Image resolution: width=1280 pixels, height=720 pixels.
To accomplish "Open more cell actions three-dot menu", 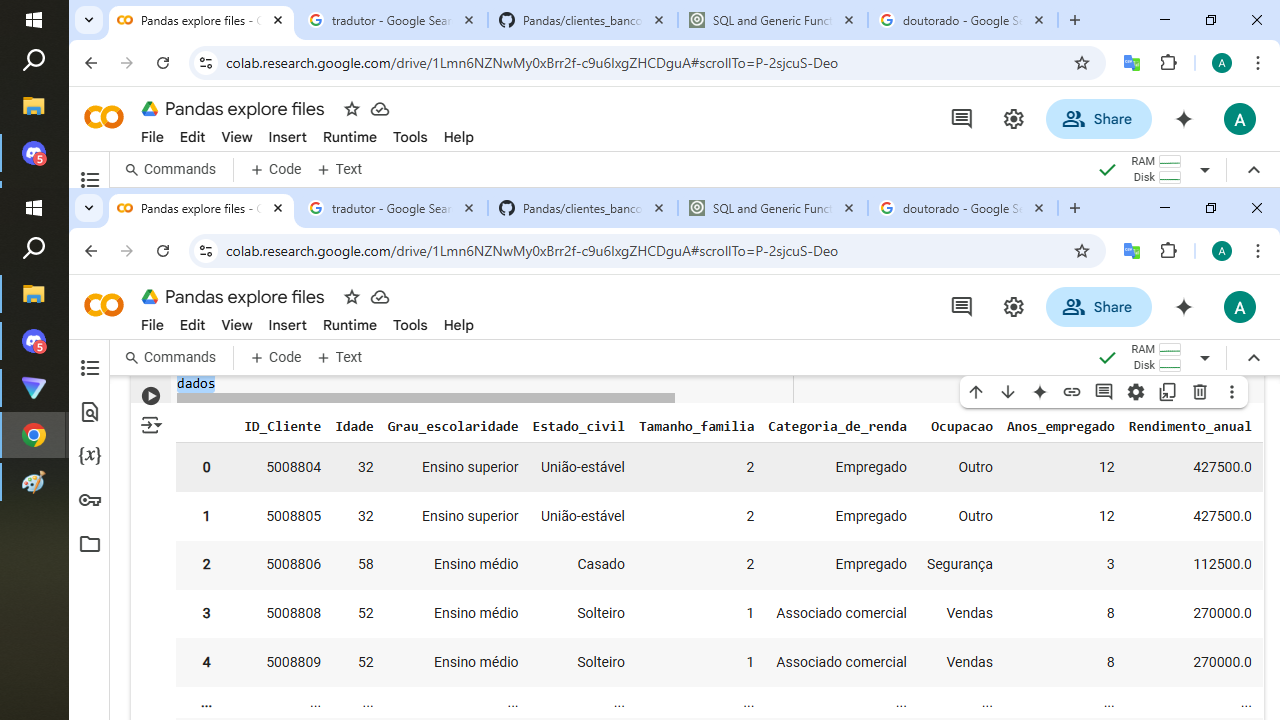I will [x=1232, y=392].
